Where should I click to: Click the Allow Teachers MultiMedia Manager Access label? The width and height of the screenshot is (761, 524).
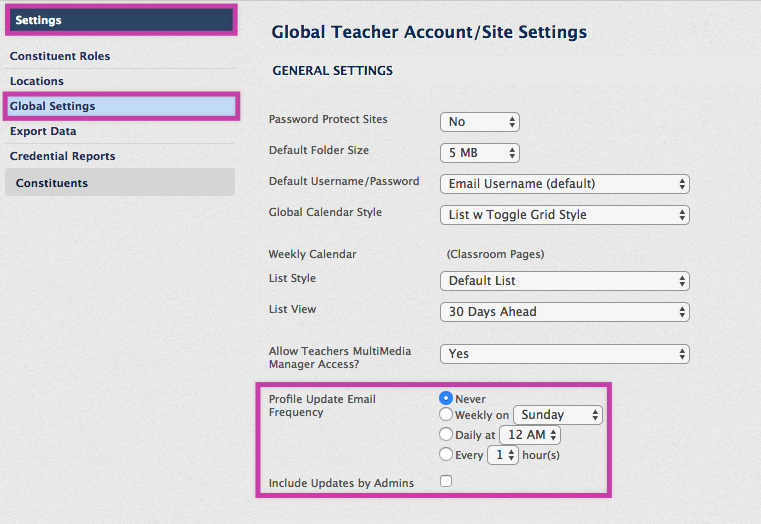(340, 358)
